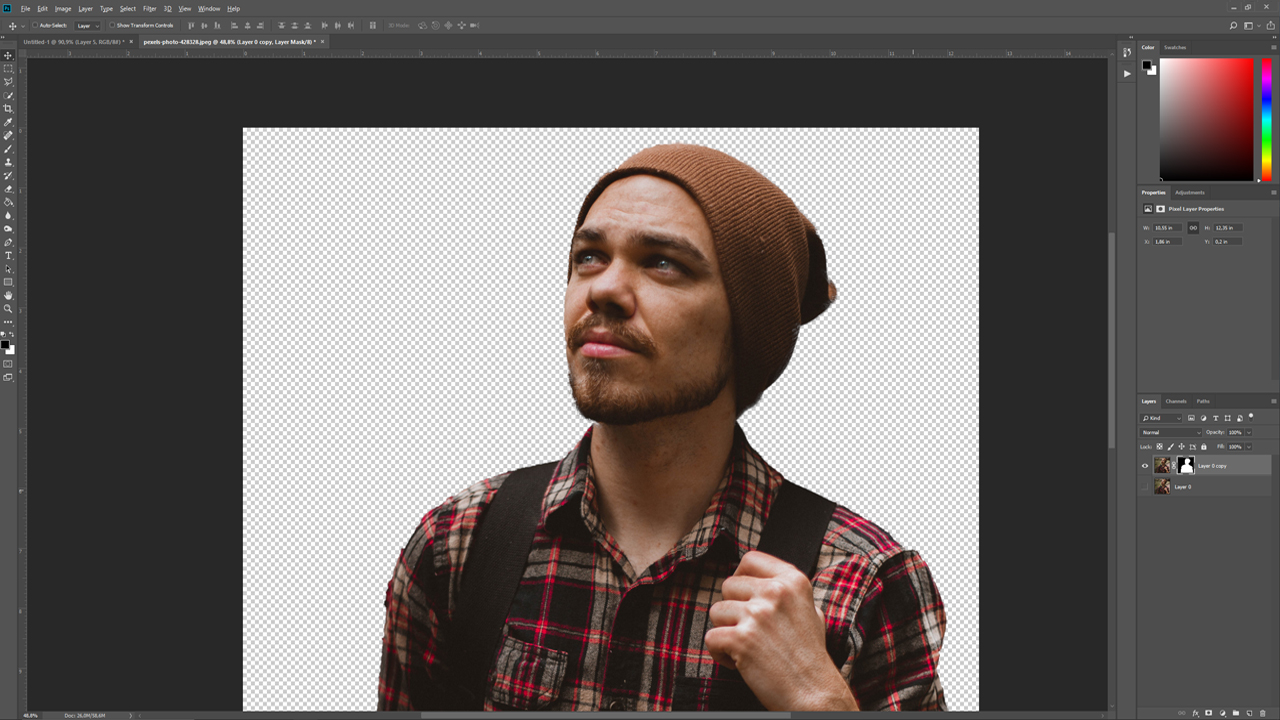This screenshot has height=720, width=1280.
Task: Select the Hand tool
Action: (9, 296)
